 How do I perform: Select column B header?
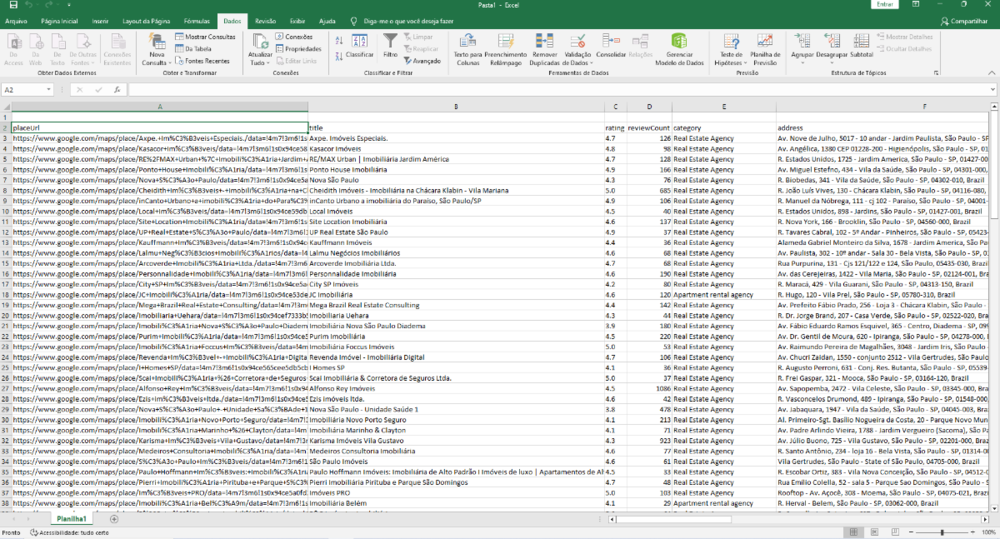[456, 107]
